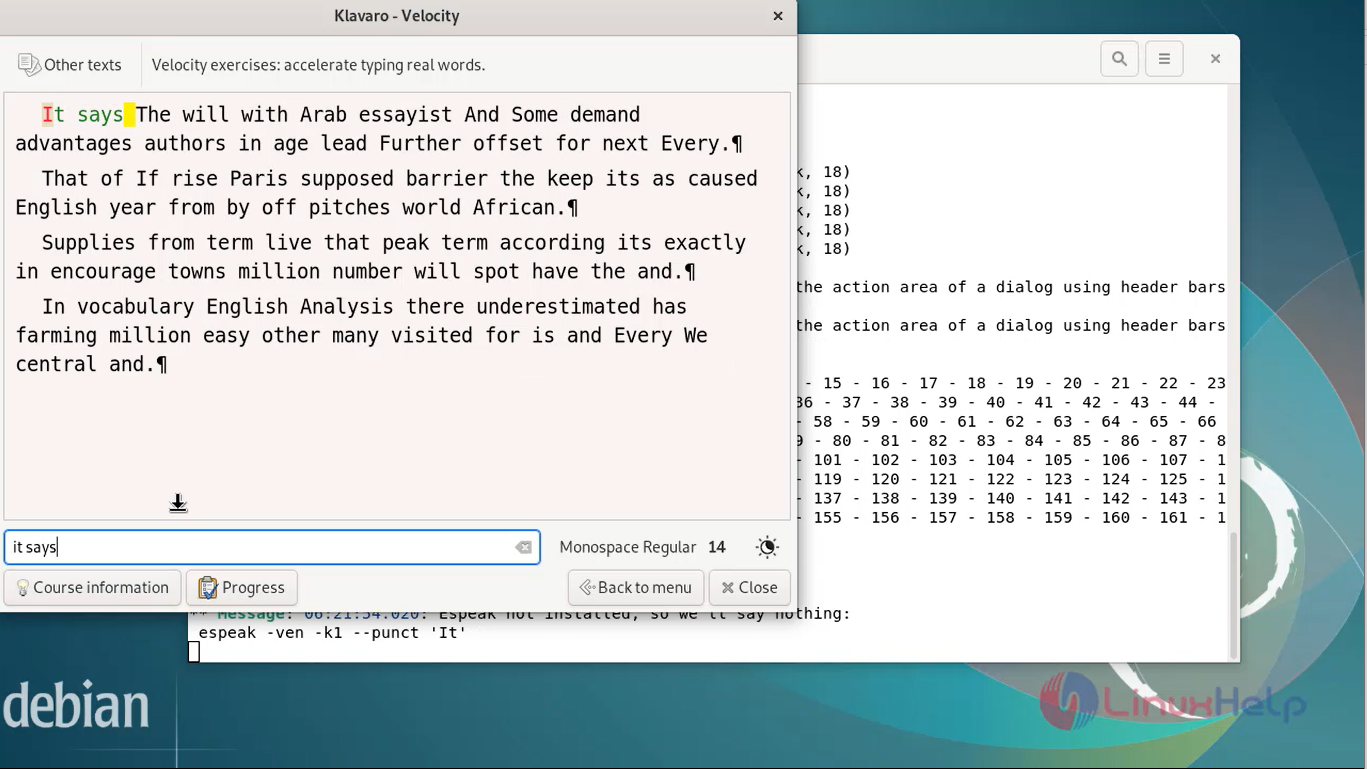Click the word 'essayist' in the exercise text
Image resolution: width=1367 pixels, height=769 pixels.
point(405,115)
